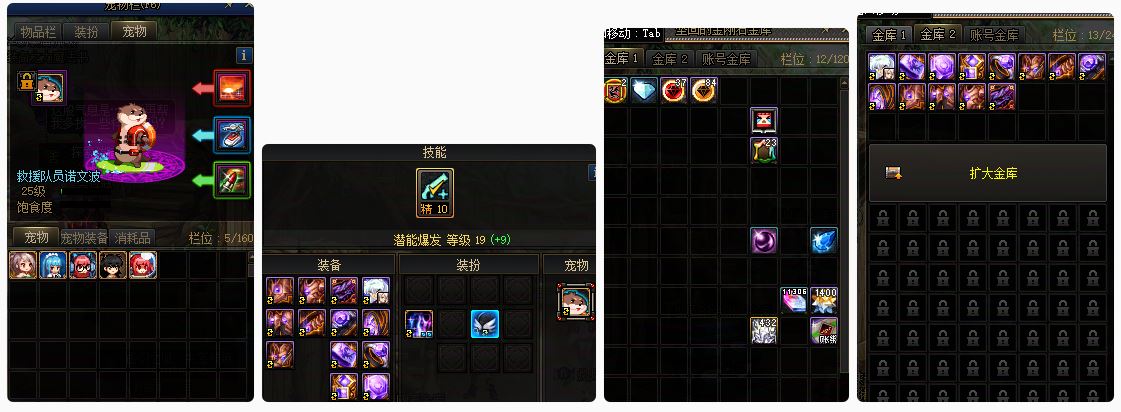Select the sunset skill icon with red arrow

(x=232, y=89)
